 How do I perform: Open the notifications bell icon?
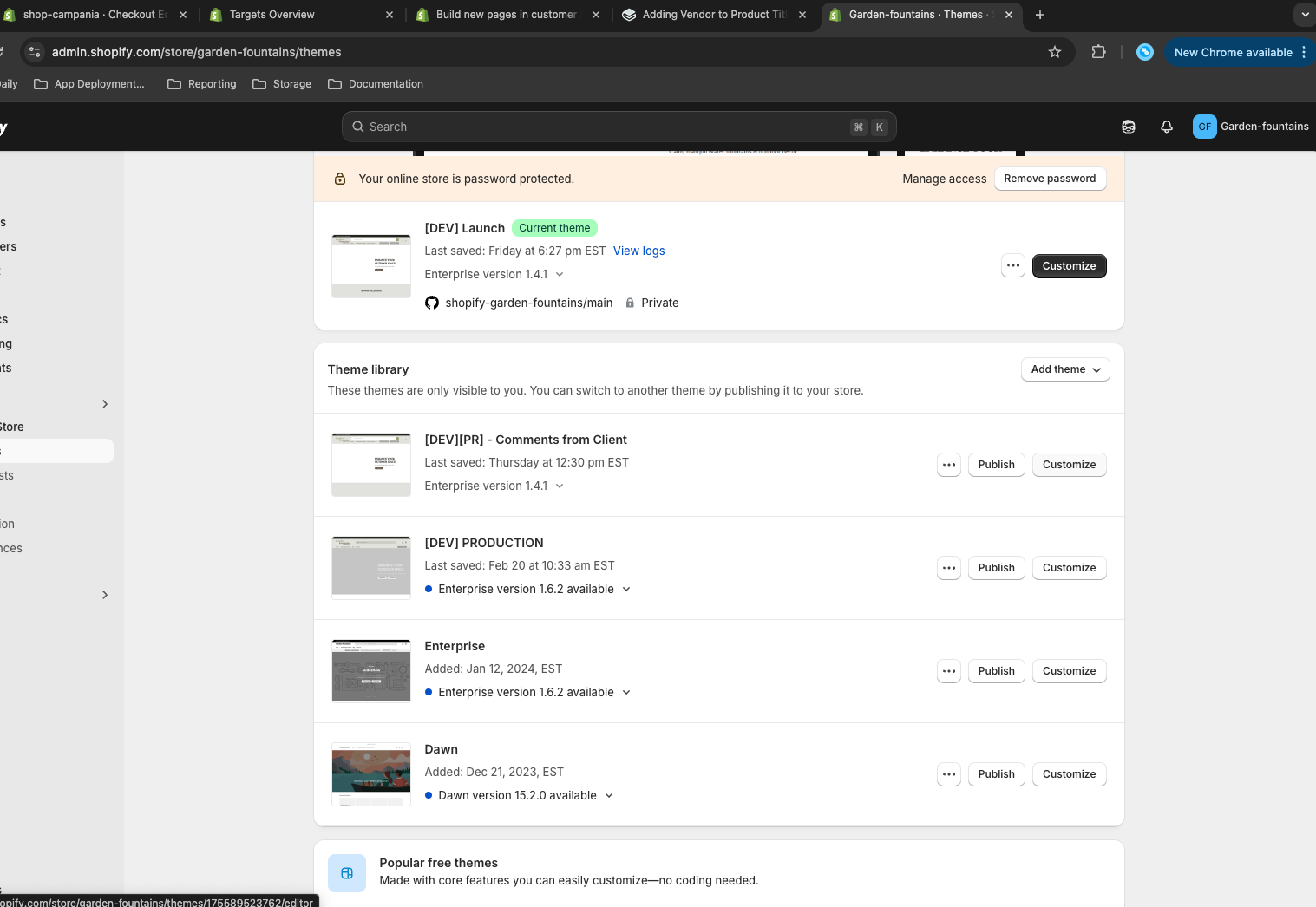1166,127
